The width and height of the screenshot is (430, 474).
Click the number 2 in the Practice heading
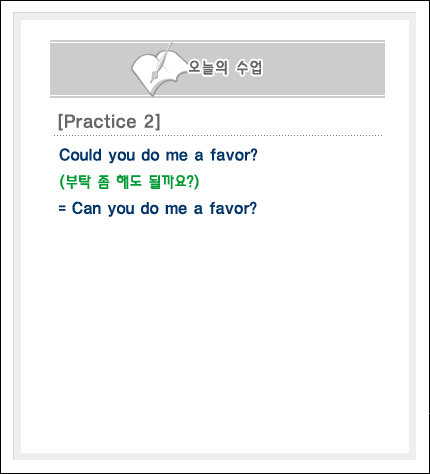pos(149,122)
